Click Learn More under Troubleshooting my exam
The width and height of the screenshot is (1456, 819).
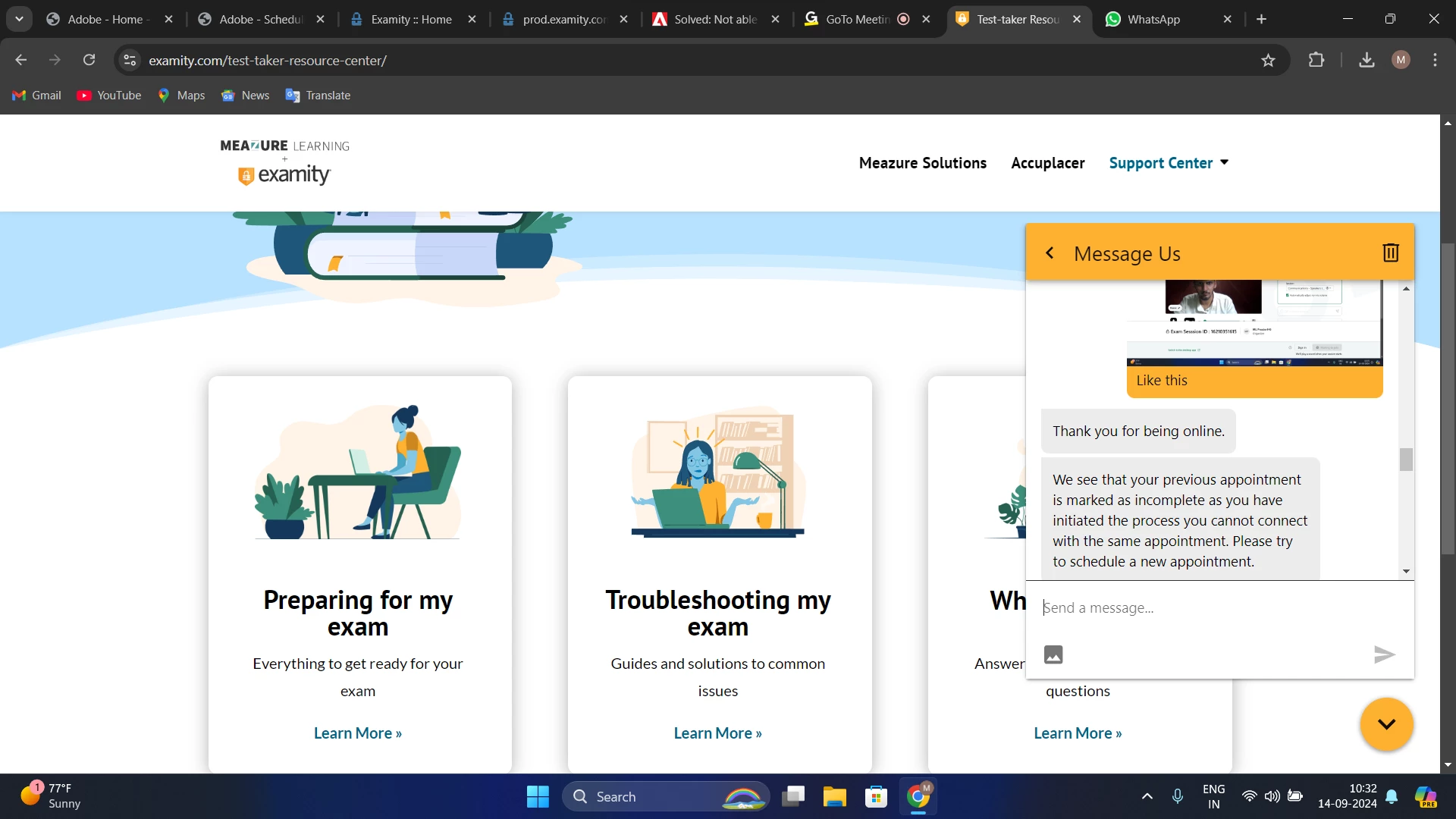point(717,733)
